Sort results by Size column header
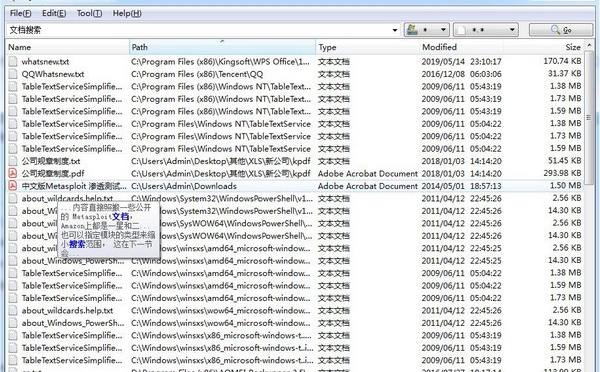 (543, 47)
